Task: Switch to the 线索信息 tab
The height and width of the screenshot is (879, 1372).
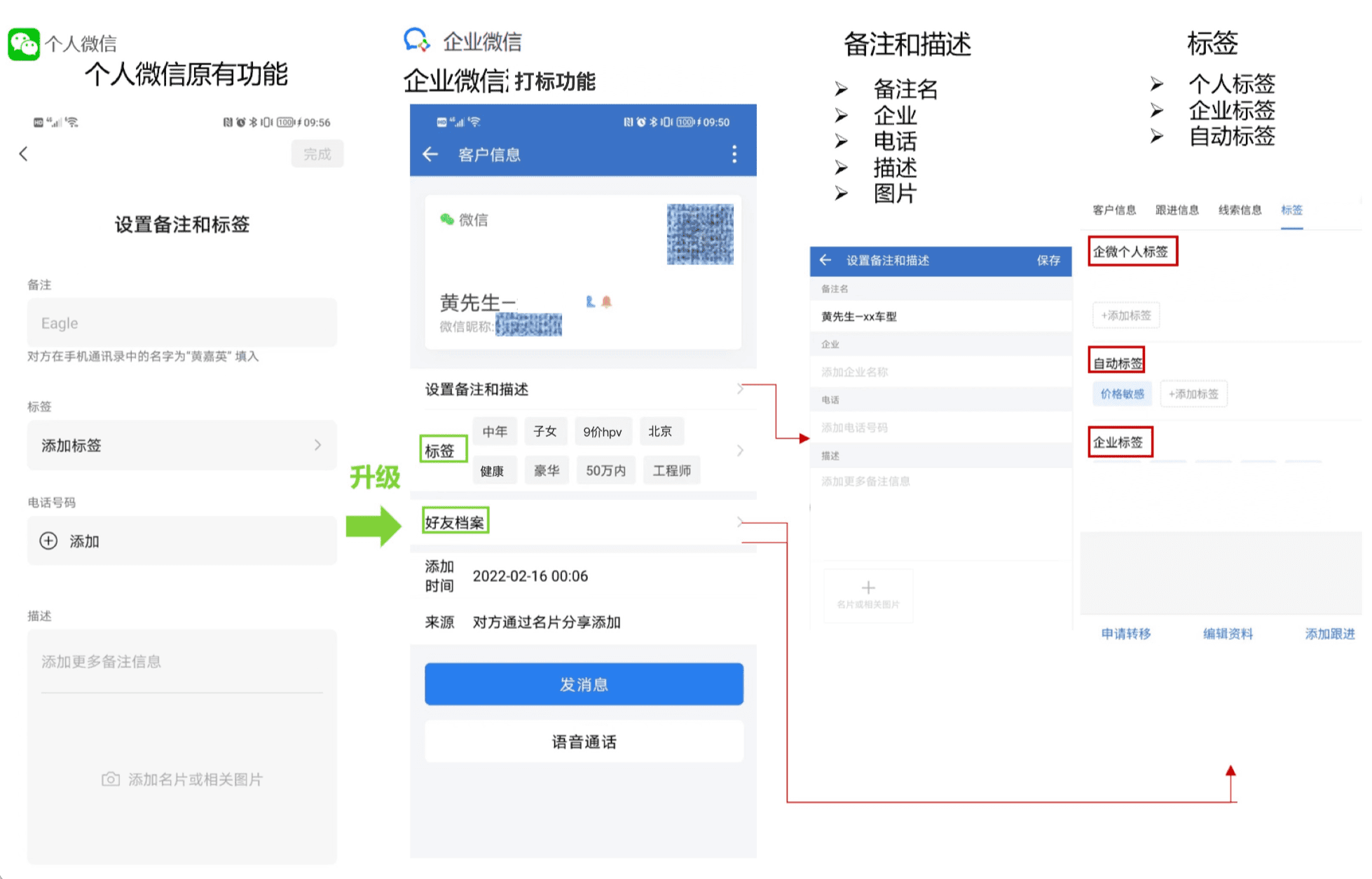Action: click(x=1240, y=210)
